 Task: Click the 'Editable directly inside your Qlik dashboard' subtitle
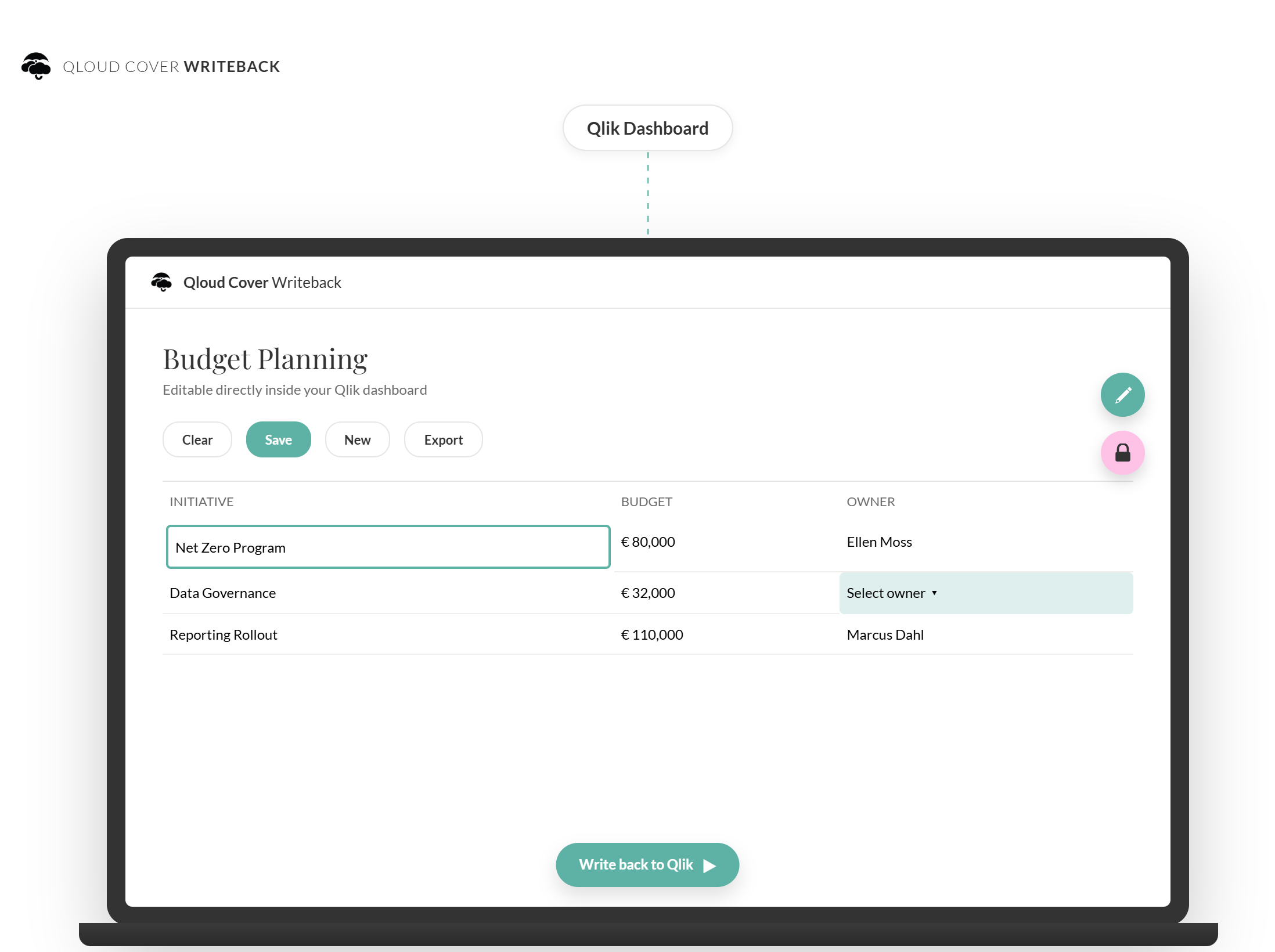click(x=295, y=390)
